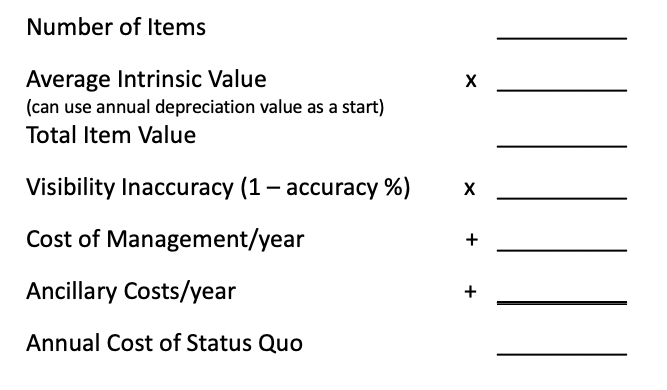Click the Ancillary Costs/year blank line

[x=562, y=302]
